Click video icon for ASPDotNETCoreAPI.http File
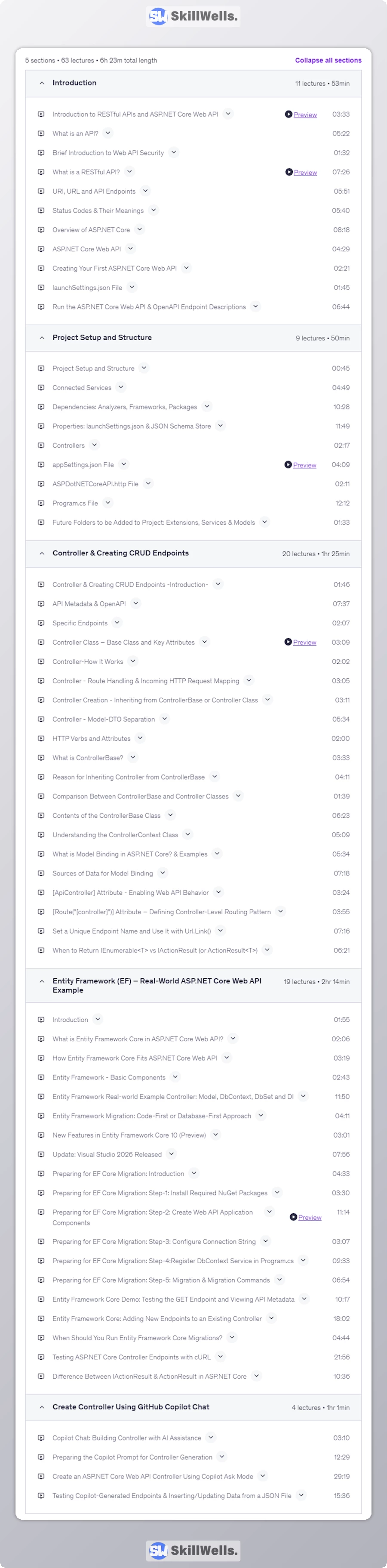The height and width of the screenshot is (1568, 387). point(41,484)
